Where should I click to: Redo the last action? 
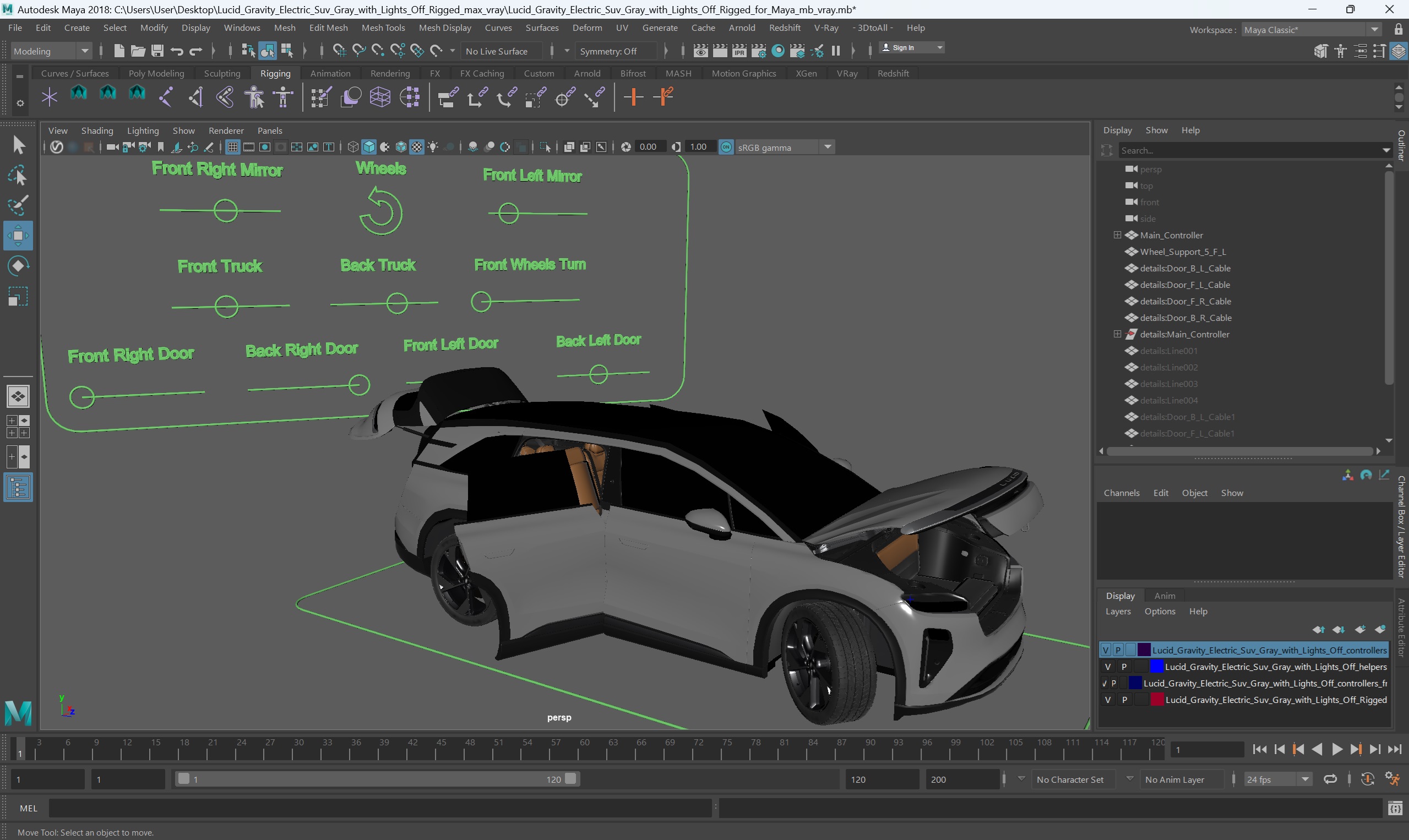[196, 51]
